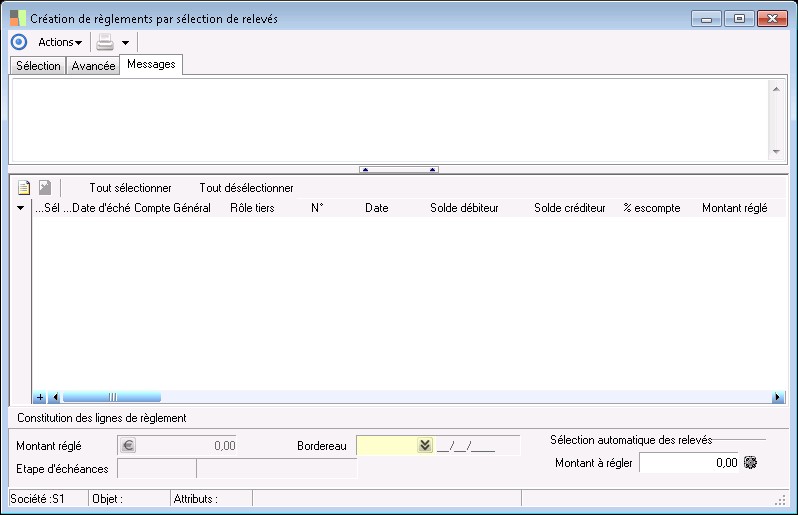Sort by the Sél column header
The height and width of the screenshot is (515, 798).
coord(47,208)
